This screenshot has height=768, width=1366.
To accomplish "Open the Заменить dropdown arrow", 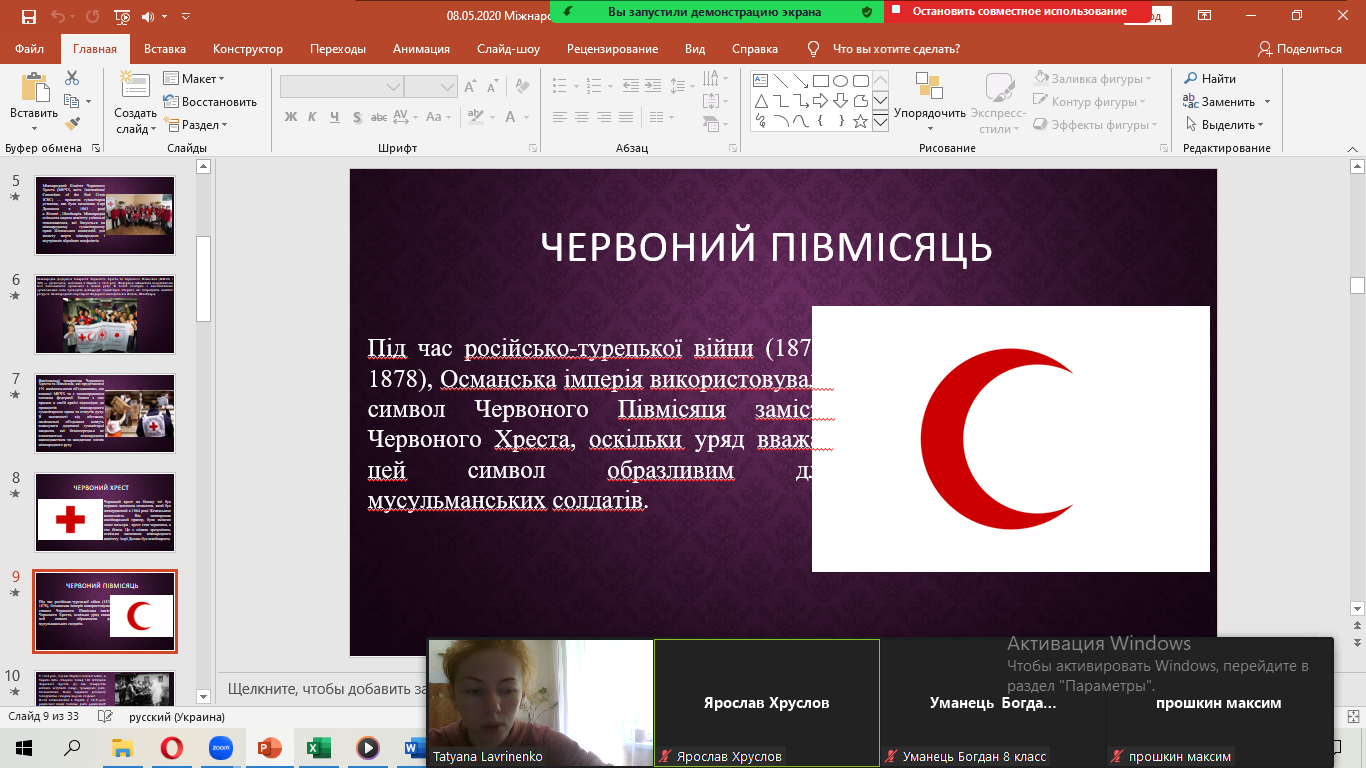I will click(1266, 102).
